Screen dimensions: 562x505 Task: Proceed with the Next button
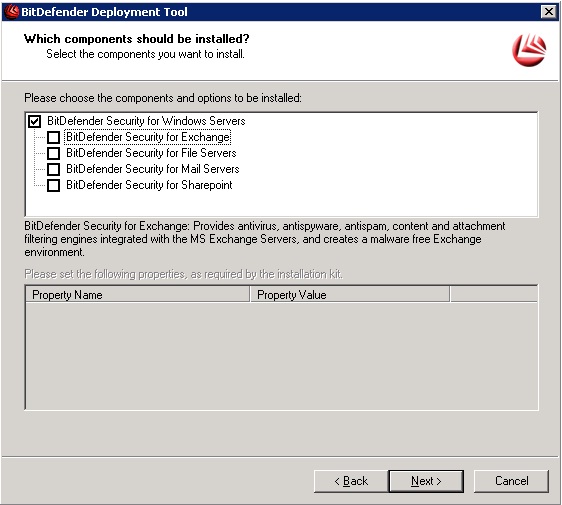426,481
